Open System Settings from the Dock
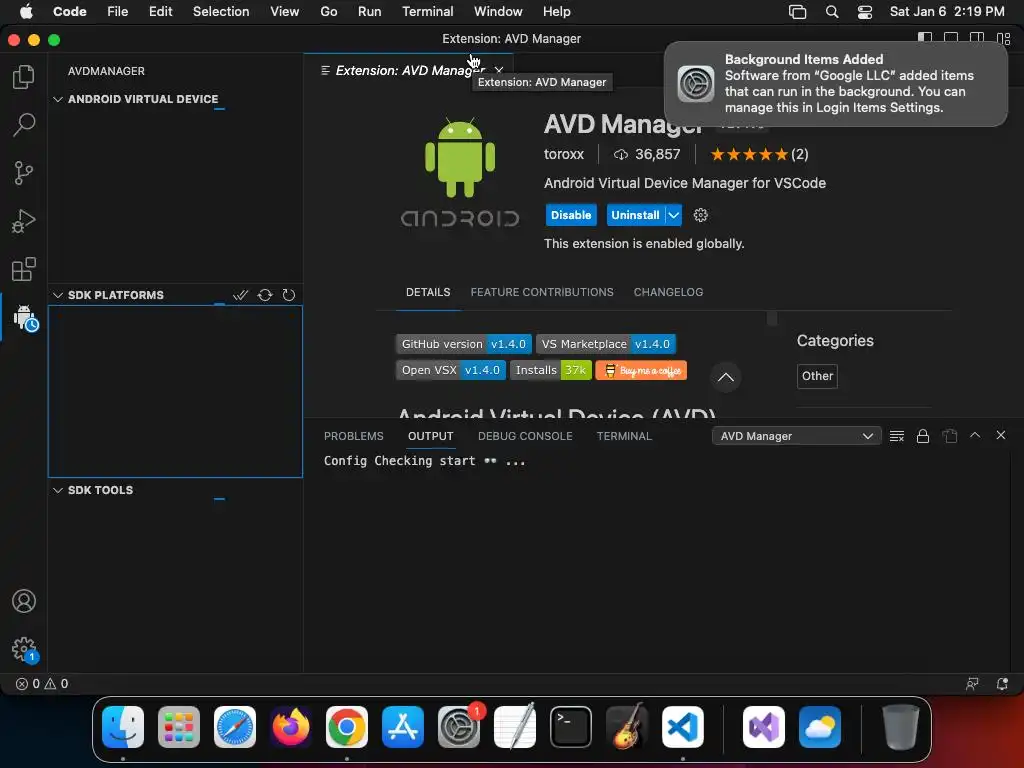This screenshot has width=1024, height=768. pyautogui.click(x=458, y=727)
